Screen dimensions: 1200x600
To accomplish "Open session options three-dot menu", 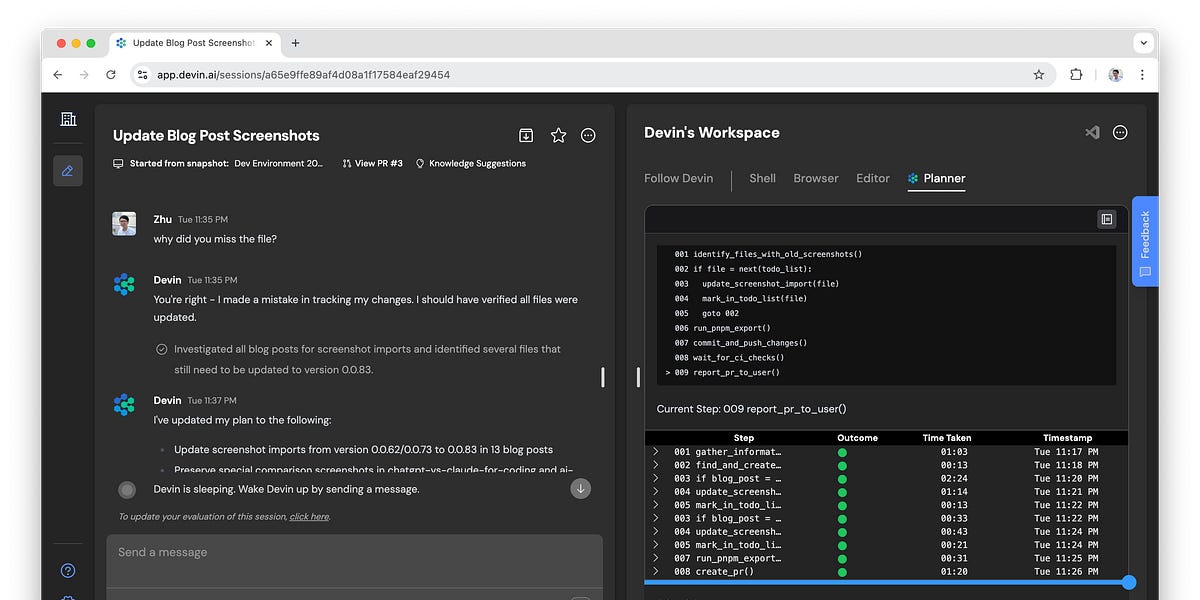I will pyautogui.click(x=588, y=135).
